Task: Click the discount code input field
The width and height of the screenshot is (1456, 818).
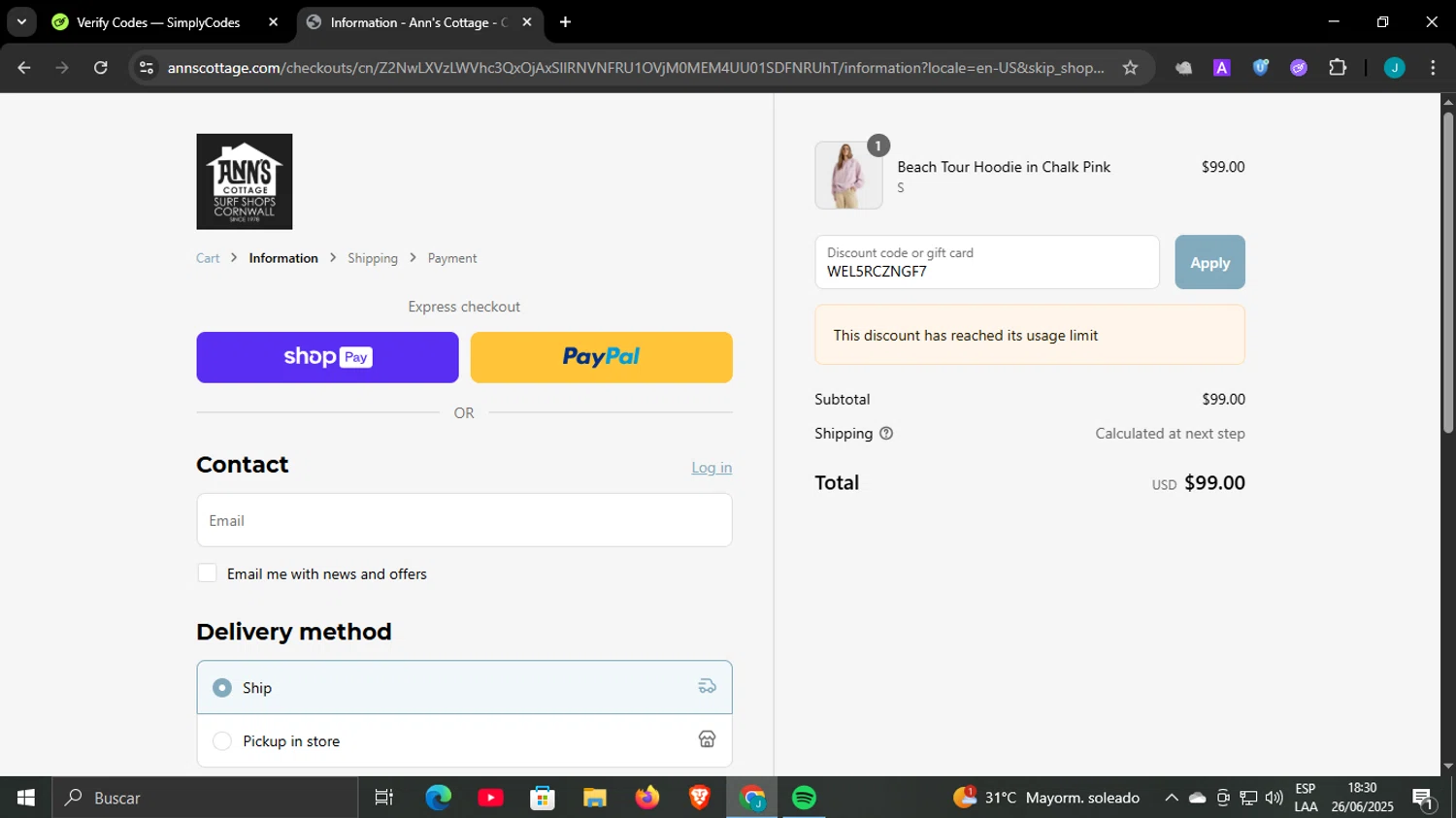Action: click(x=987, y=262)
